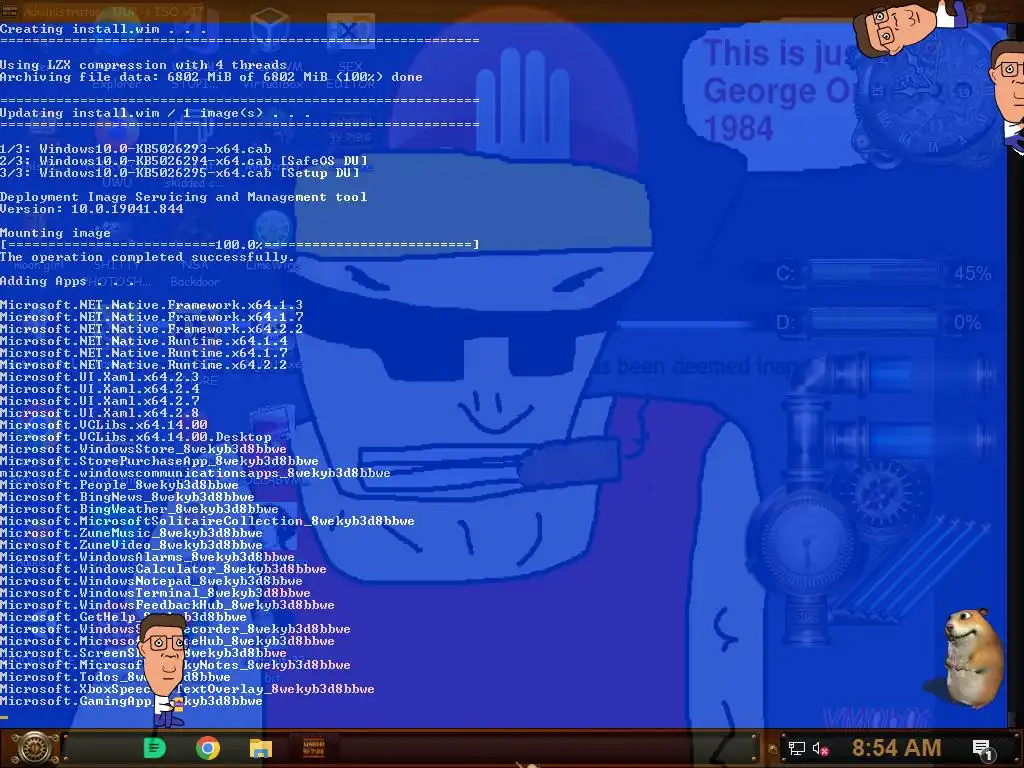Click Microsoft.StorePurchaseApp line
This screenshot has height=768, width=1024.
tap(159, 461)
